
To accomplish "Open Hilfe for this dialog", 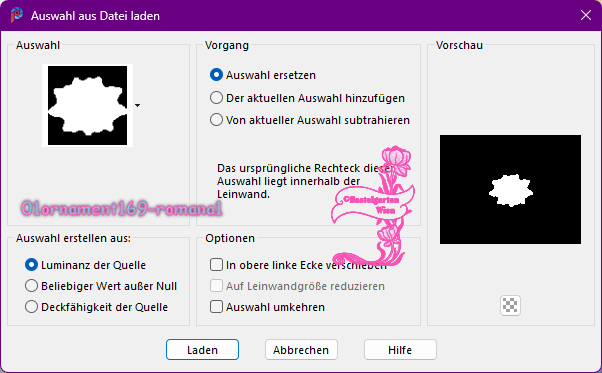I will (x=400, y=350).
